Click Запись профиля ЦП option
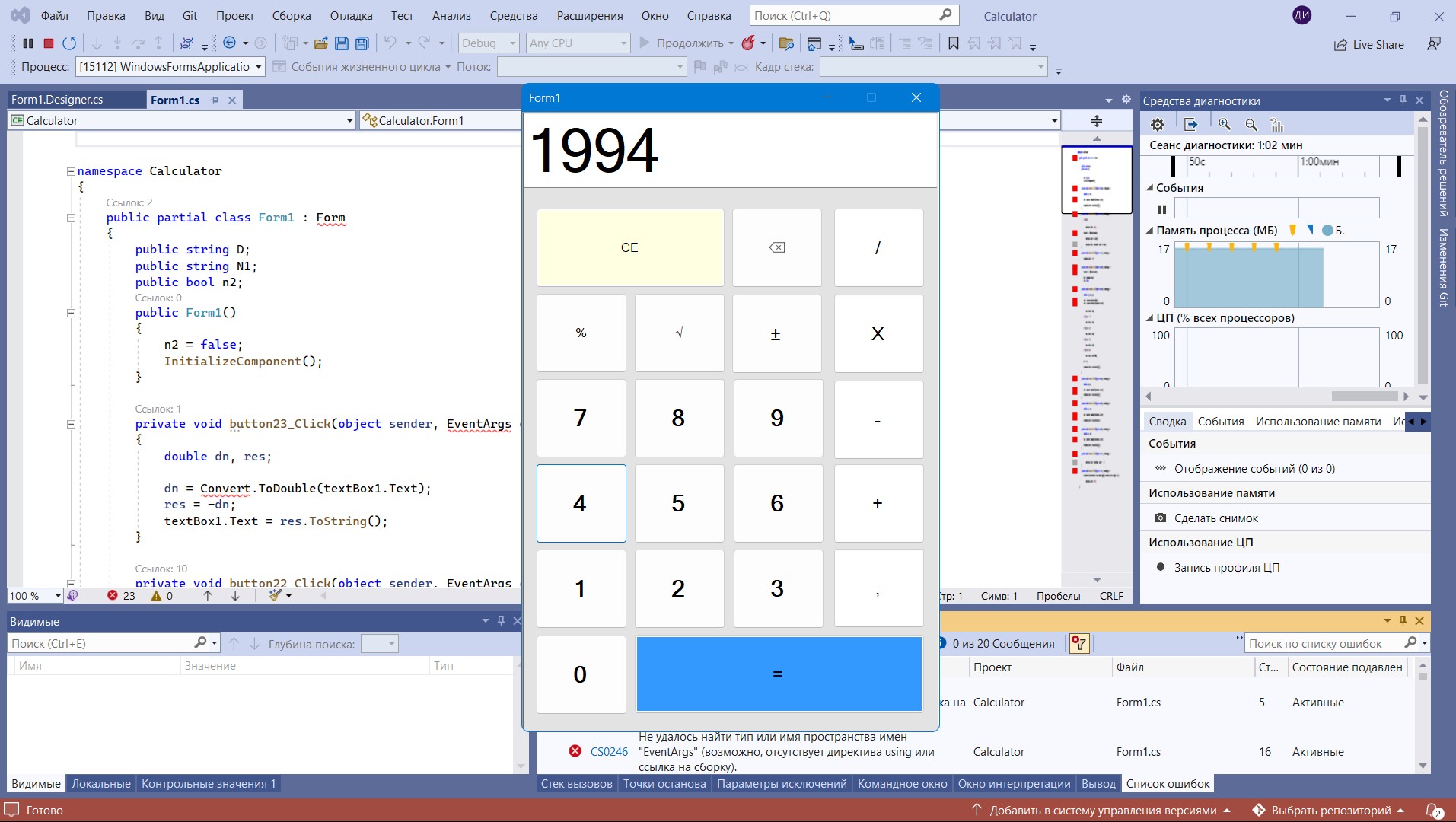 pyautogui.click(x=1226, y=568)
